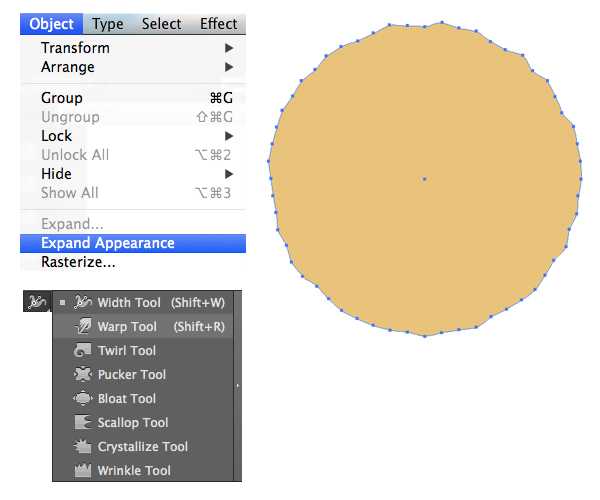This screenshot has height=500, width=600.
Task: Open the Select menu
Action: pos(161,24)
